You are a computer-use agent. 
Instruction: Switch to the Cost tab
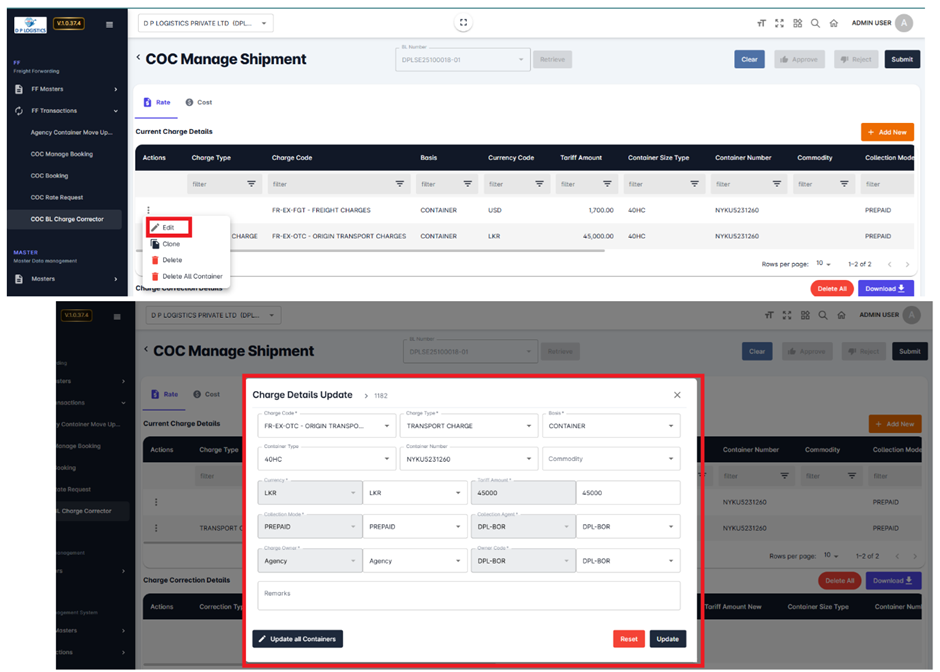[x=198, y=102]
